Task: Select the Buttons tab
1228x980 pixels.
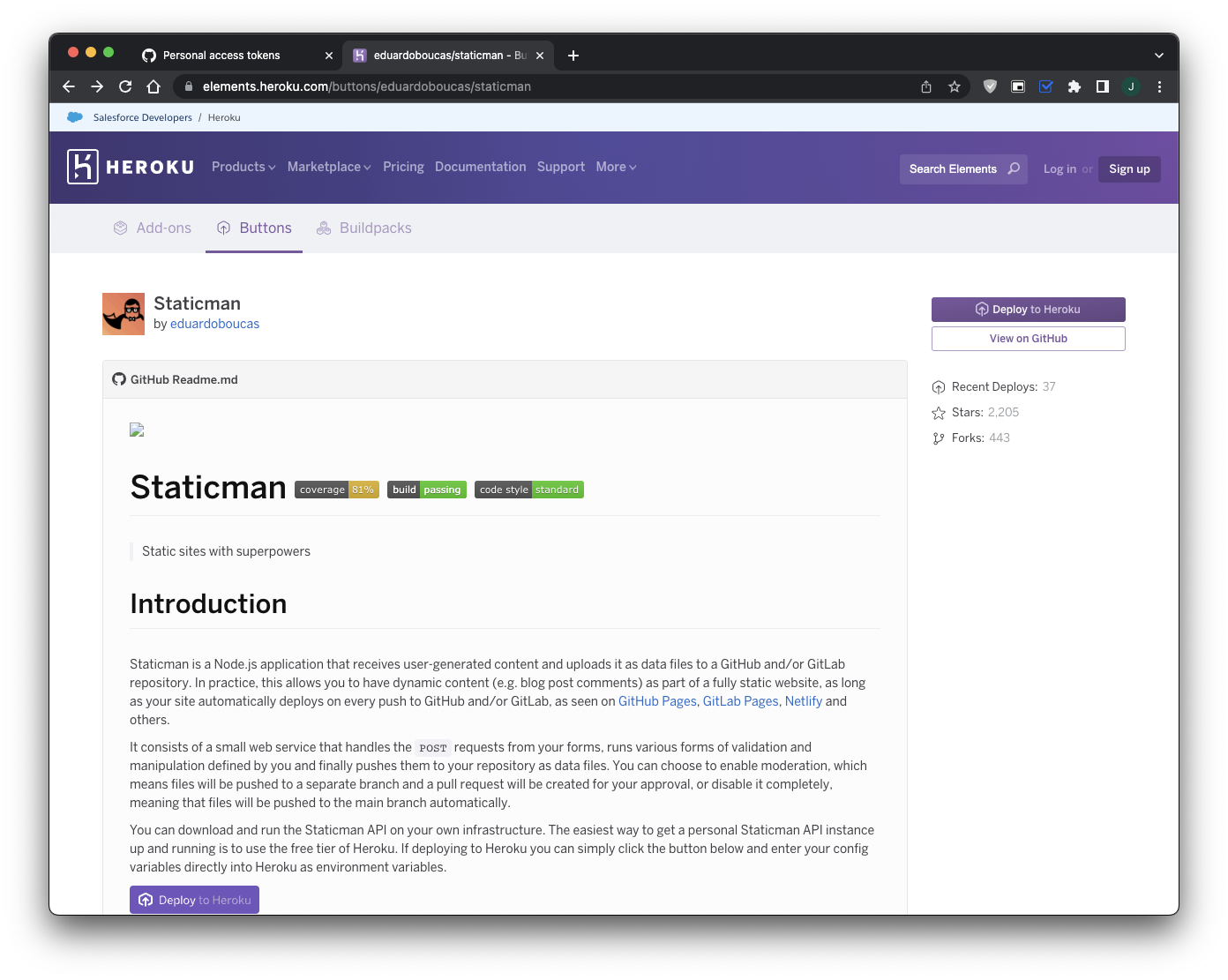Action: [x=254, y=228]
